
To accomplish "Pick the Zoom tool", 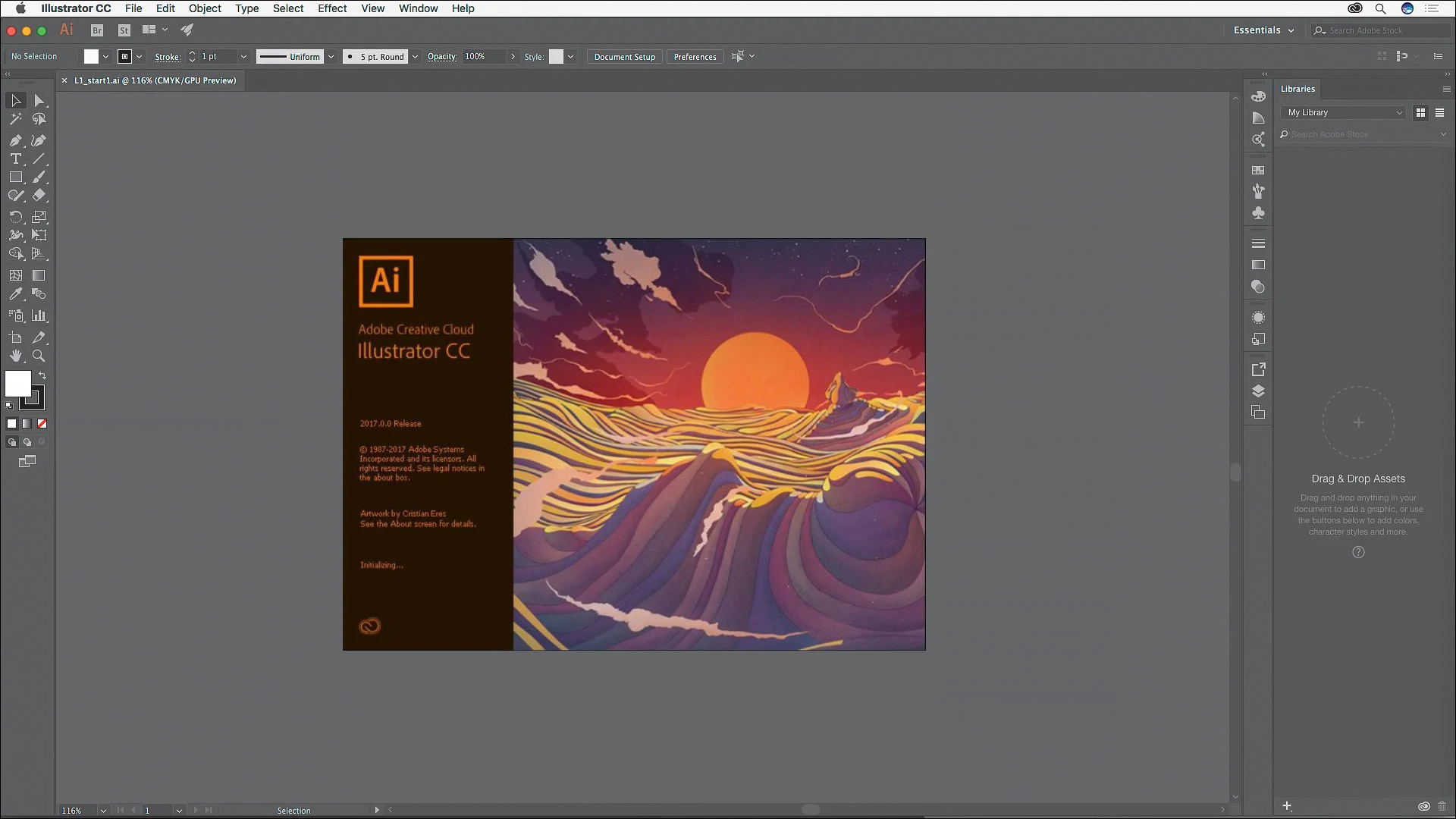I will pyautogui.click(x=39, y=356).
